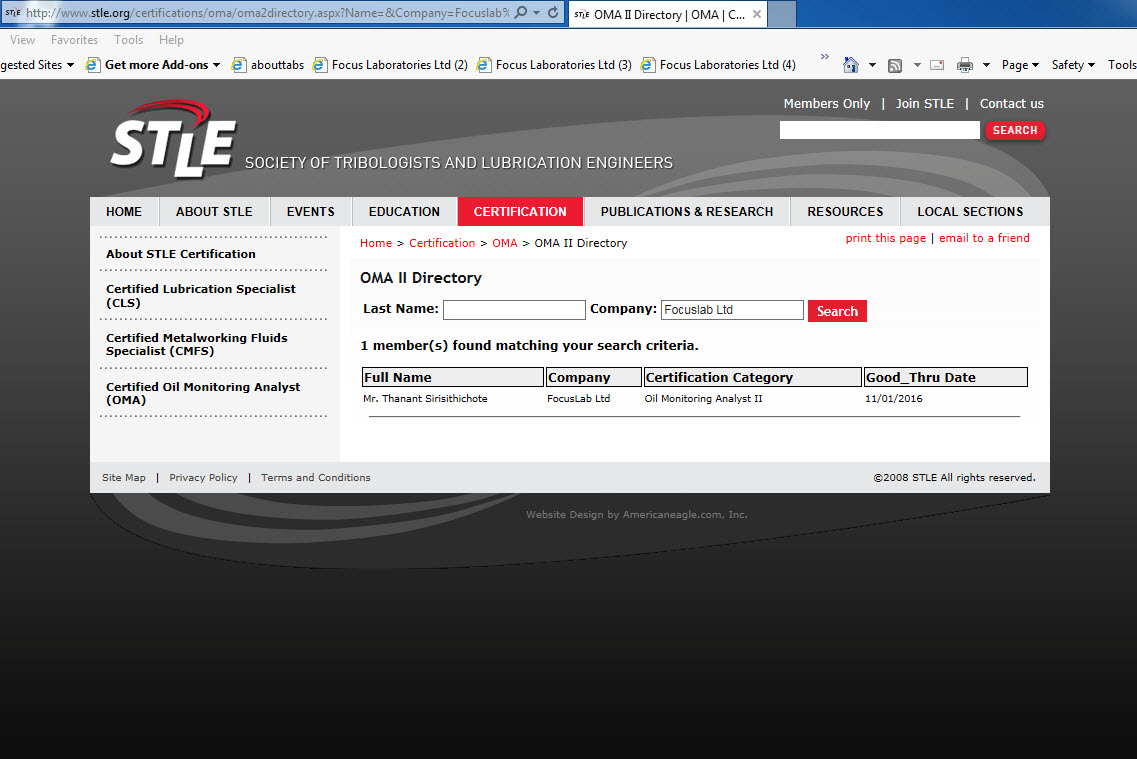1137x759 pixels.
Task: Select the OMA II Directory browser tab
Action: [x=669, y=14]
